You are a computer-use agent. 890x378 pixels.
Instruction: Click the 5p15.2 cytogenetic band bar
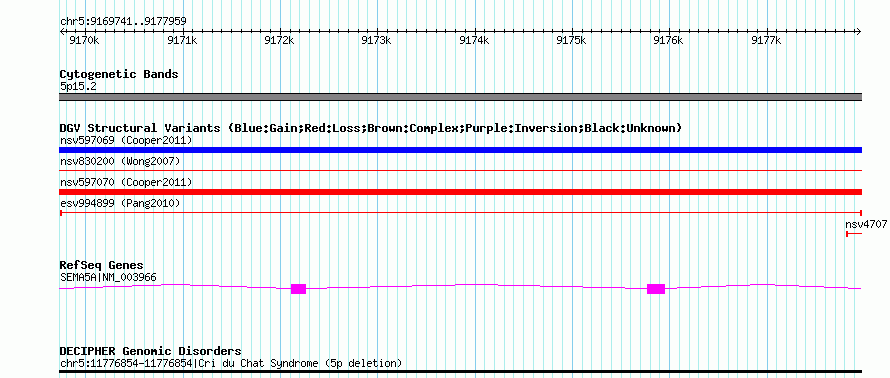point(460,97)
